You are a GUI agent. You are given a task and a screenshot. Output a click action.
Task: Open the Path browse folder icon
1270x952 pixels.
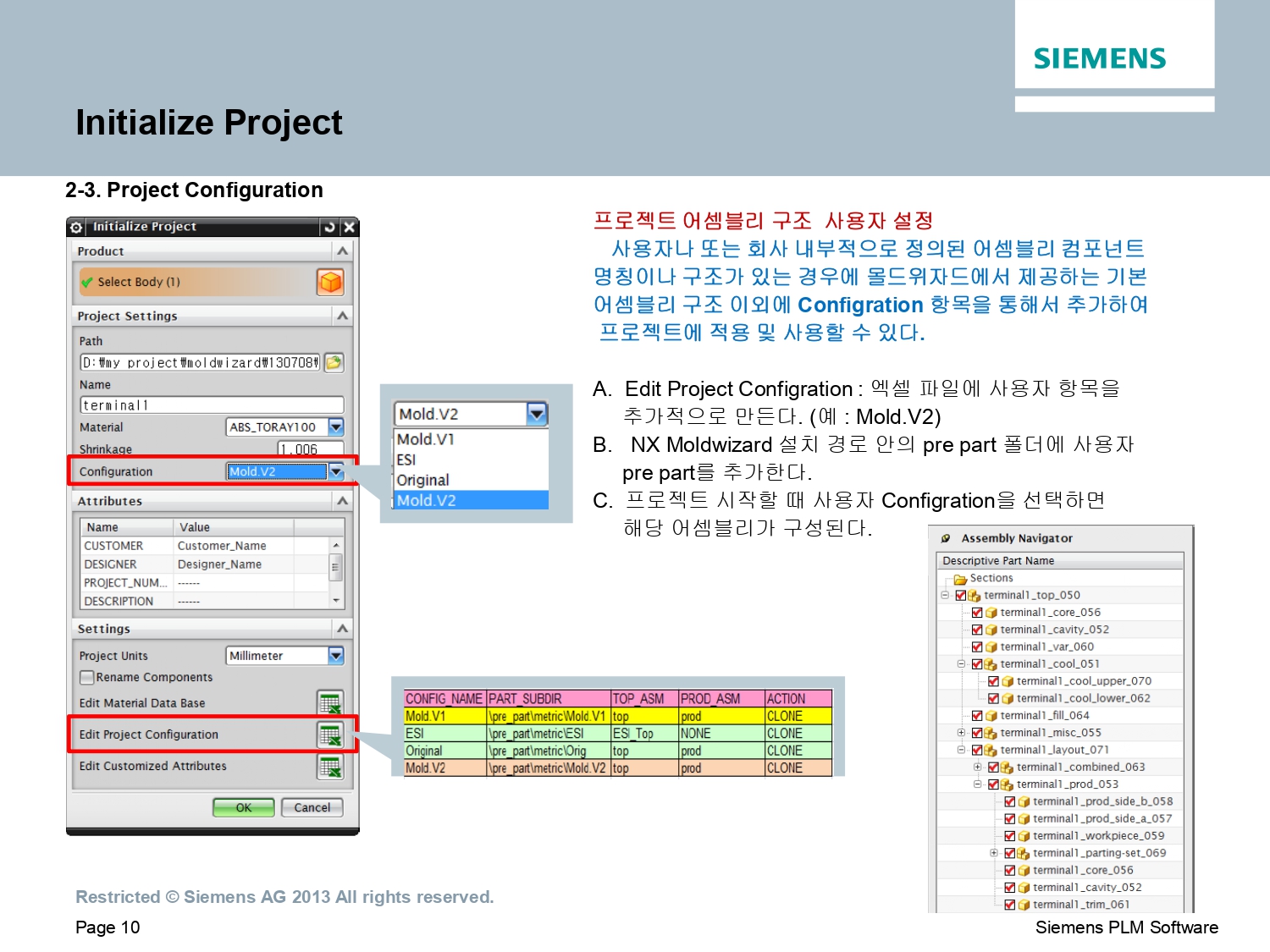coord(334,362)
